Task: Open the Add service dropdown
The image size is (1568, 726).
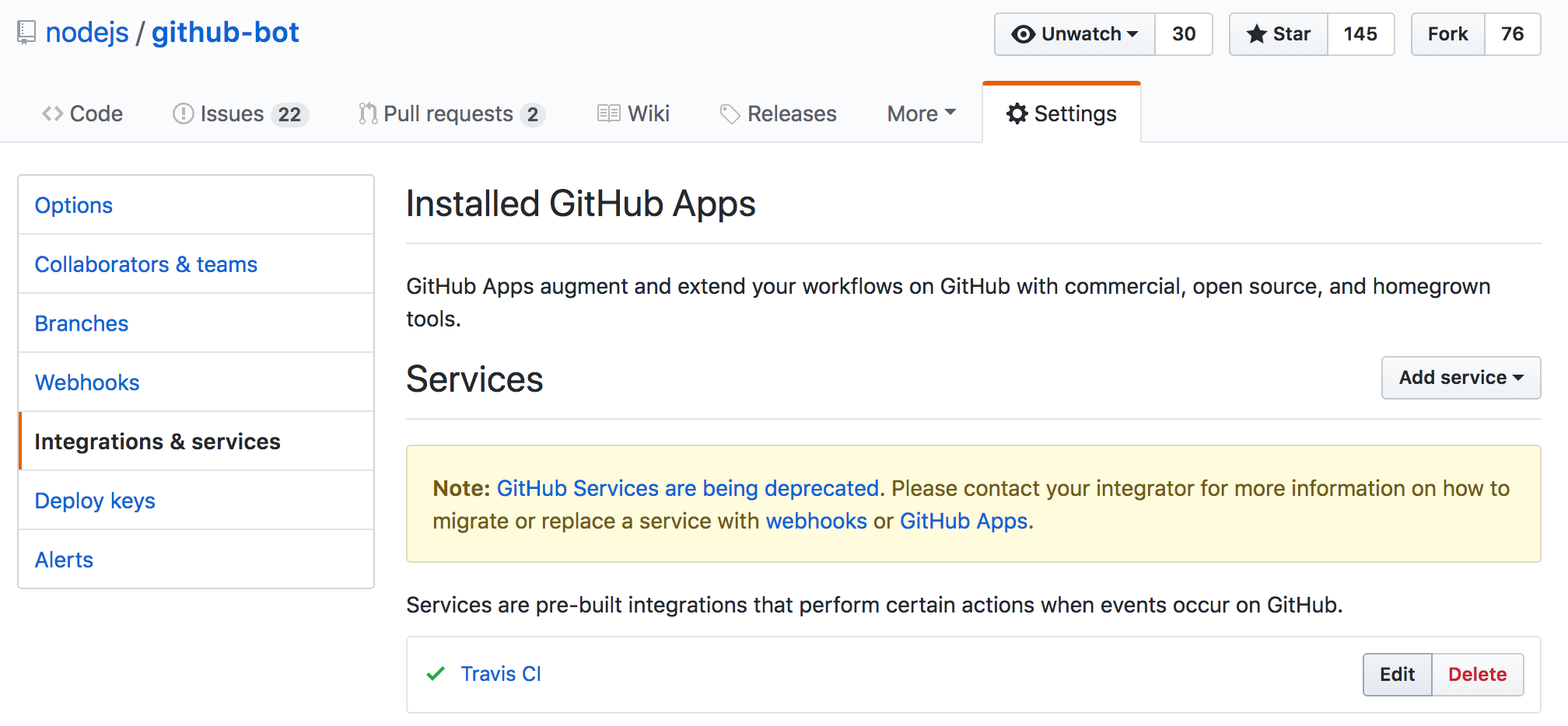Action: [x=1461, y=378]
